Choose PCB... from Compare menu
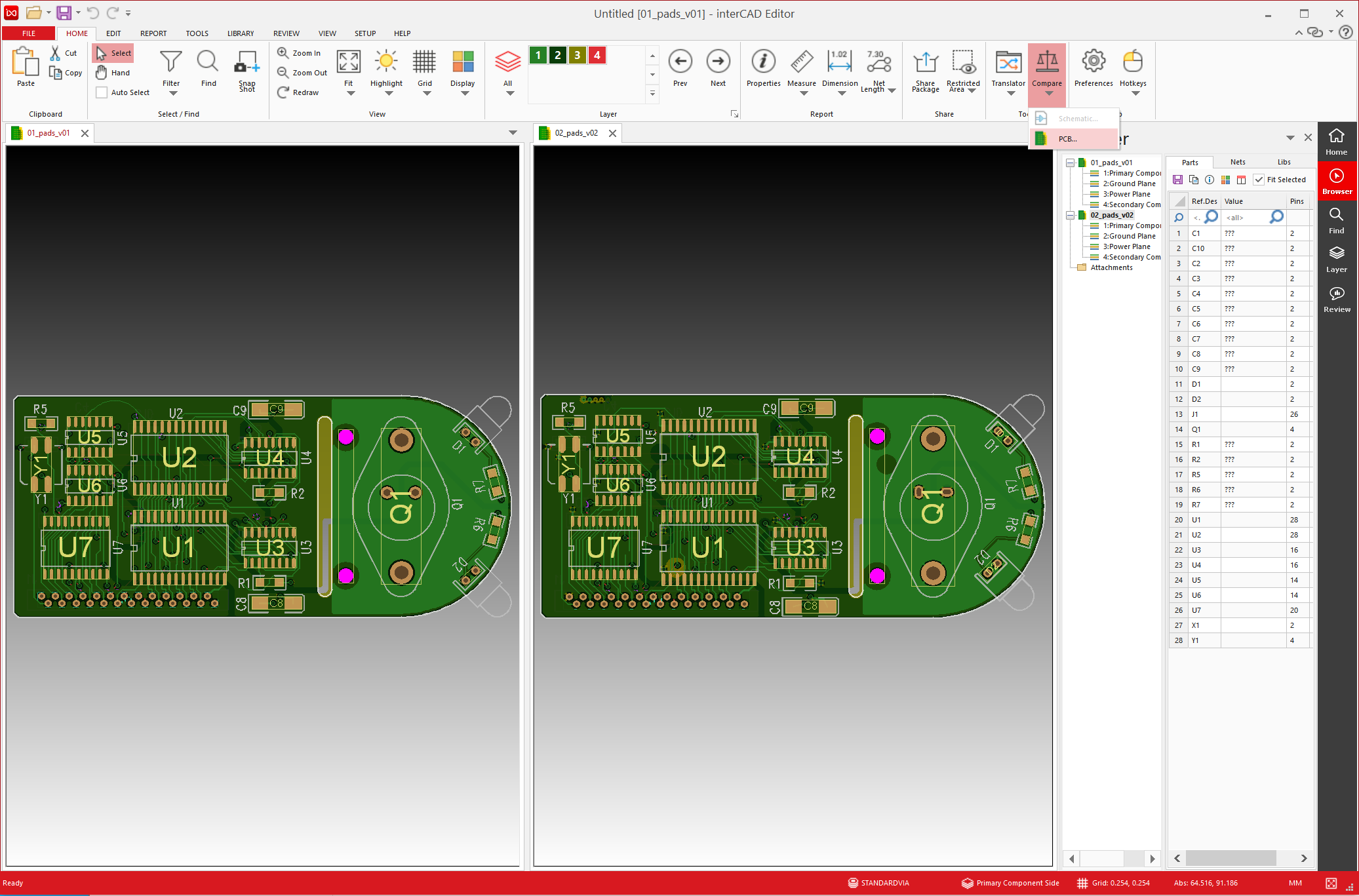This screenshot has width=1359, height=896. pos(1067,139)
